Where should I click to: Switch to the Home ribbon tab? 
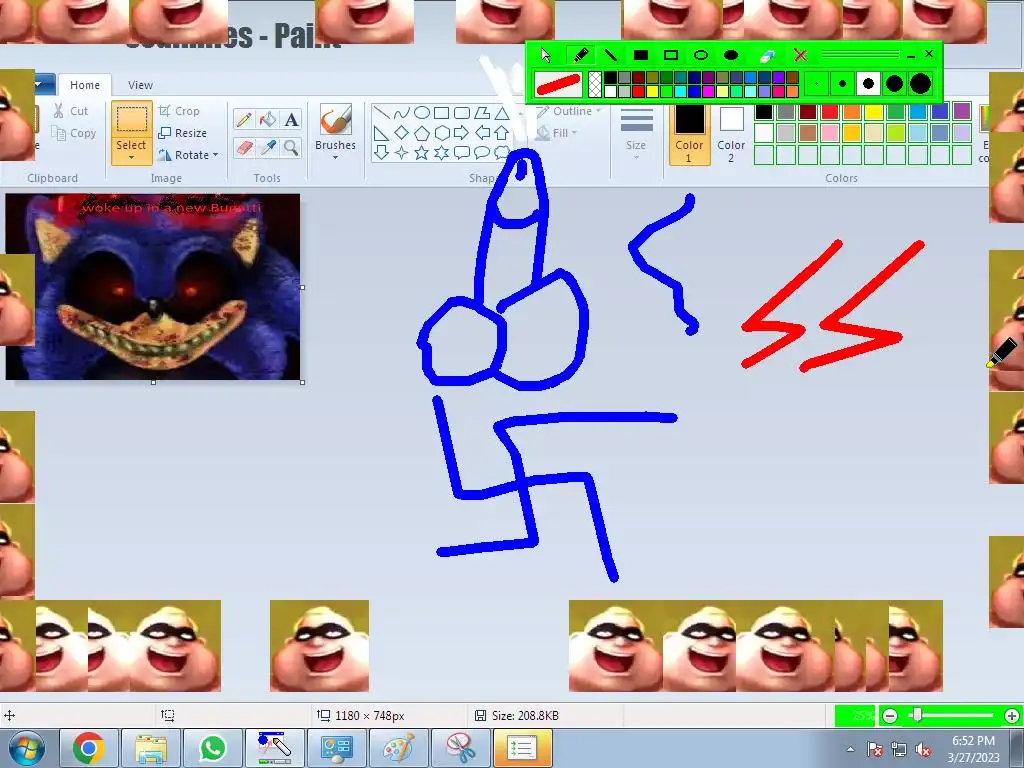(x=85, y=85)
